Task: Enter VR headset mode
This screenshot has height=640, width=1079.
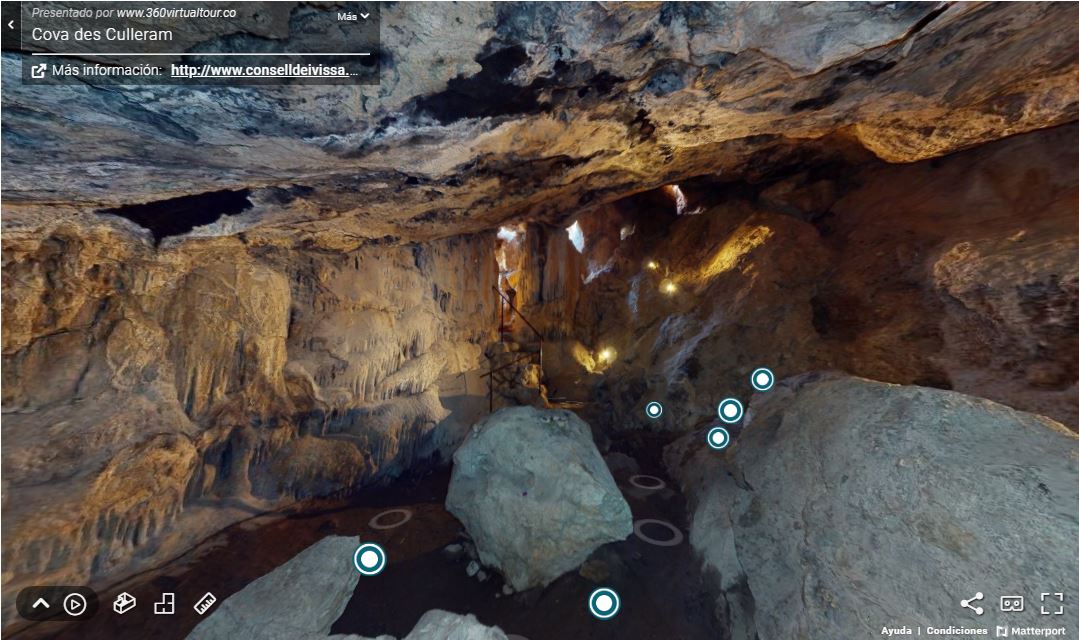Action: [1012, 604]
